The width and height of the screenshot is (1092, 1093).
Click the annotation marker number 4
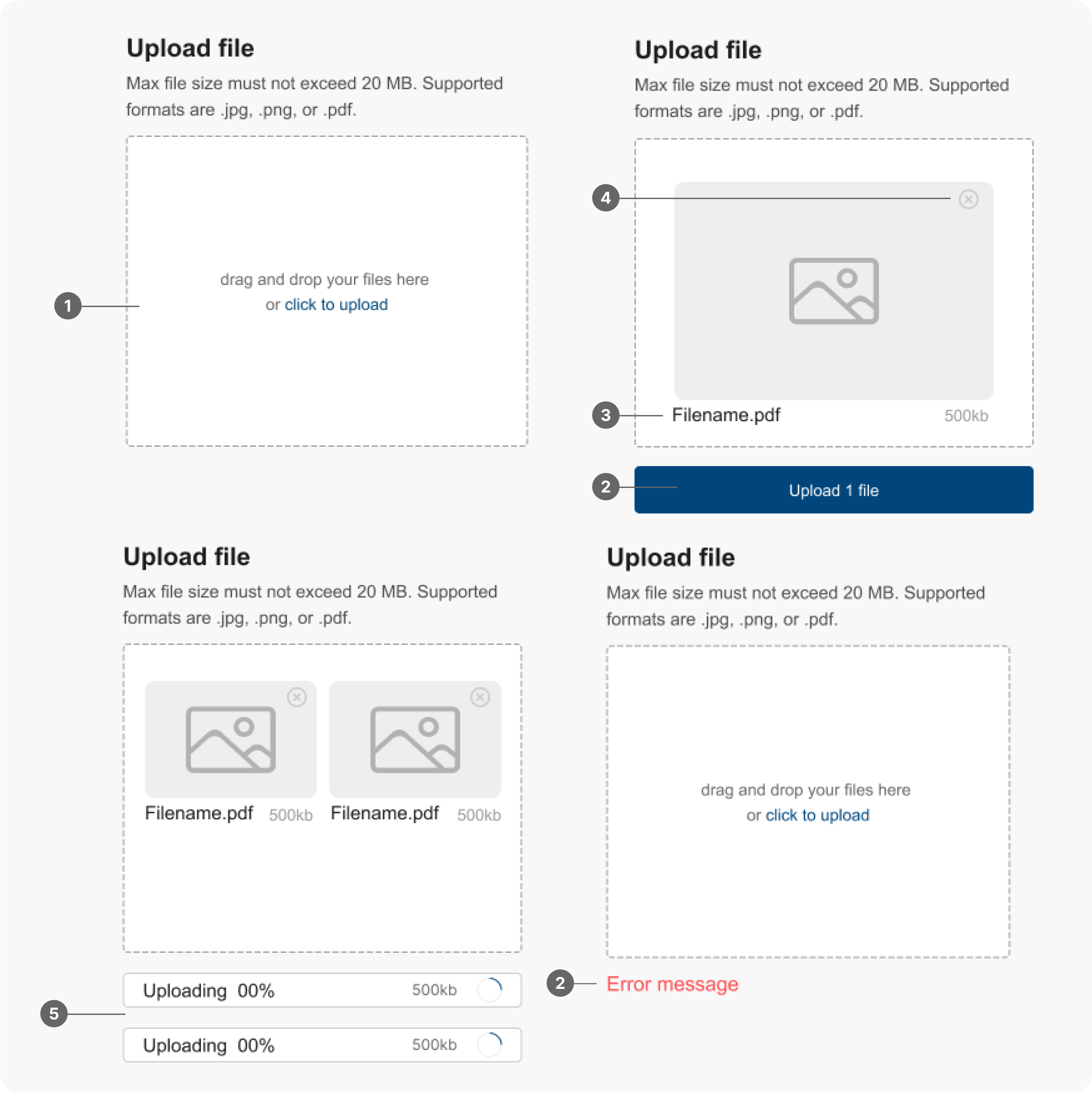(x=605, y=198)
